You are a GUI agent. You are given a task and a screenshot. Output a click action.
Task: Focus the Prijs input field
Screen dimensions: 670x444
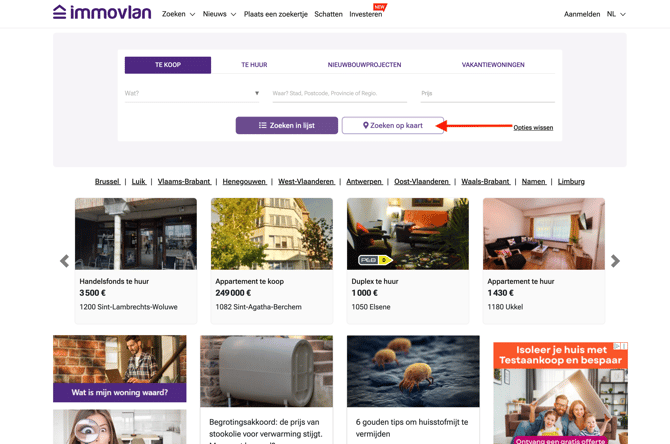[488, 93]
